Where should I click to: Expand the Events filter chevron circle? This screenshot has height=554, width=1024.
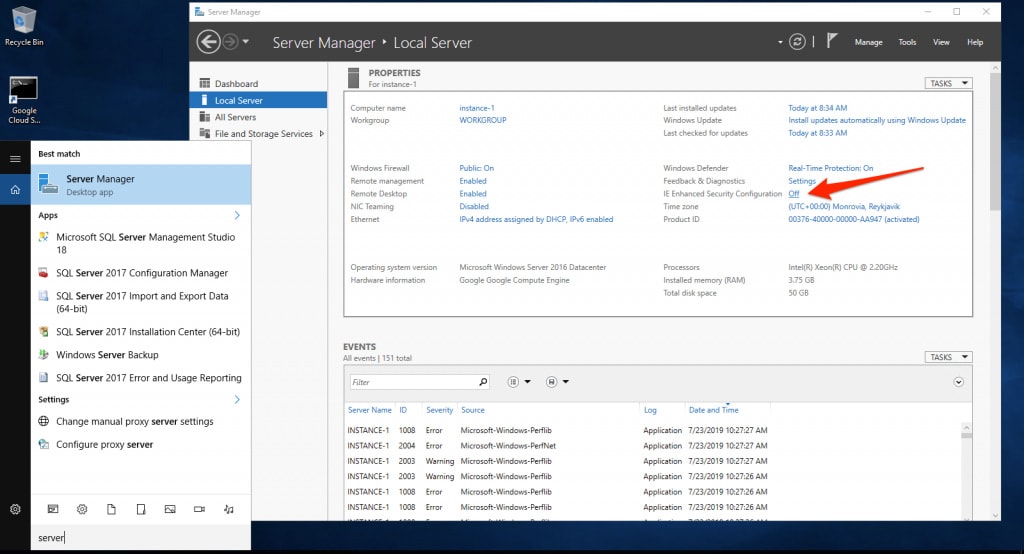tap(958, 382)
